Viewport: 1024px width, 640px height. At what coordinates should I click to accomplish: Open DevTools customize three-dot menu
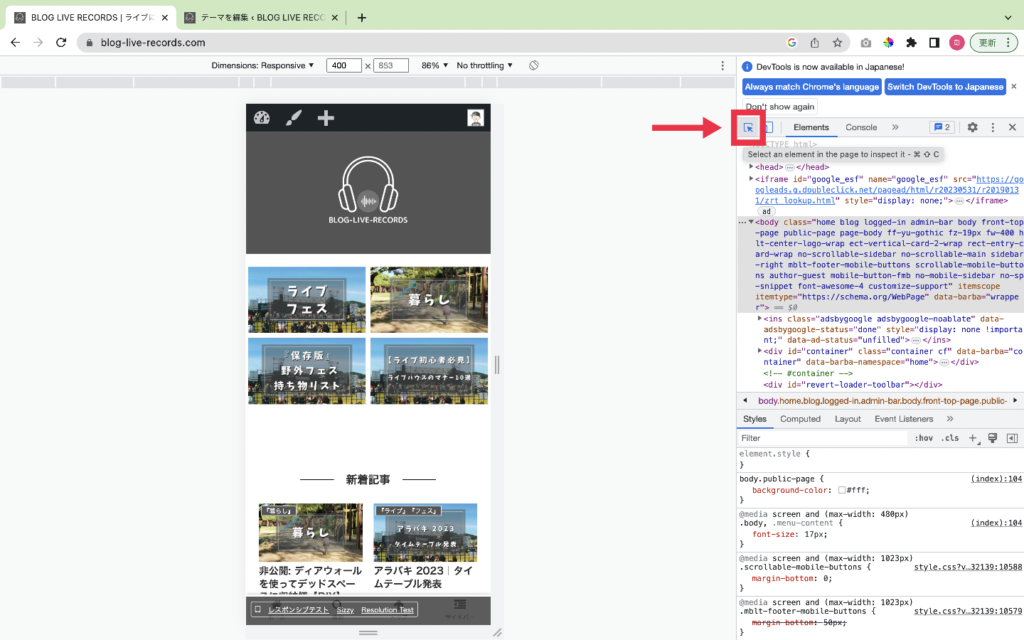[993, 127]
